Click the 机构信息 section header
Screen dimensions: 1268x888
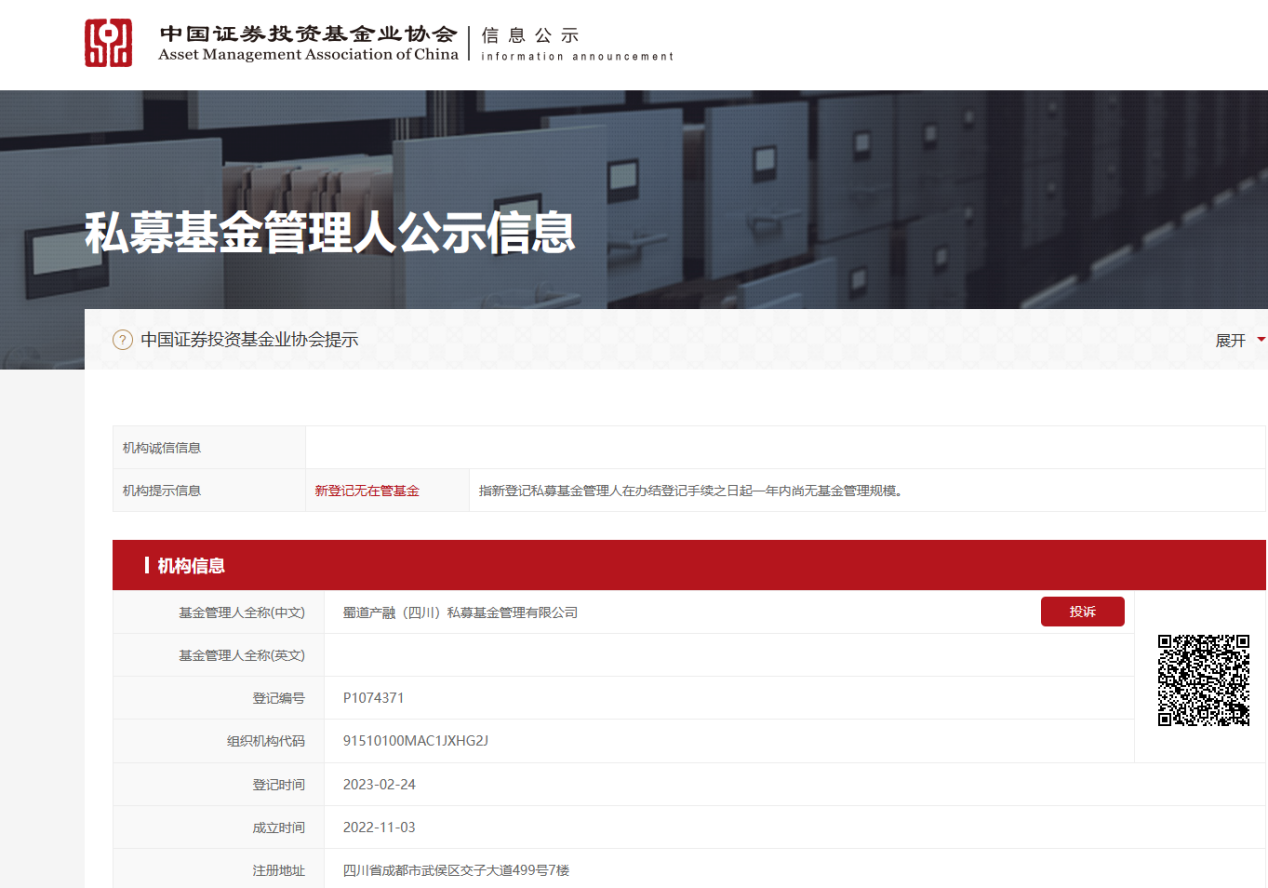[689, 565]
